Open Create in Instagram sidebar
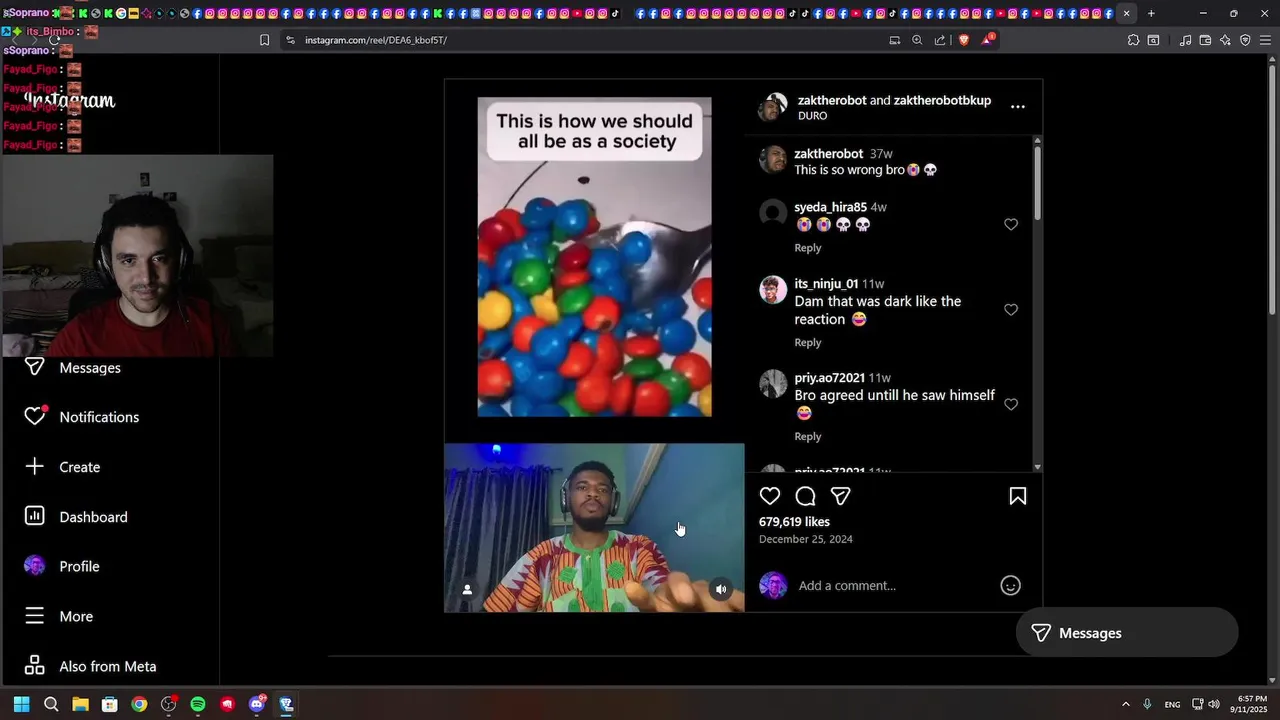The image size is (1280, 720). [80, 467]
